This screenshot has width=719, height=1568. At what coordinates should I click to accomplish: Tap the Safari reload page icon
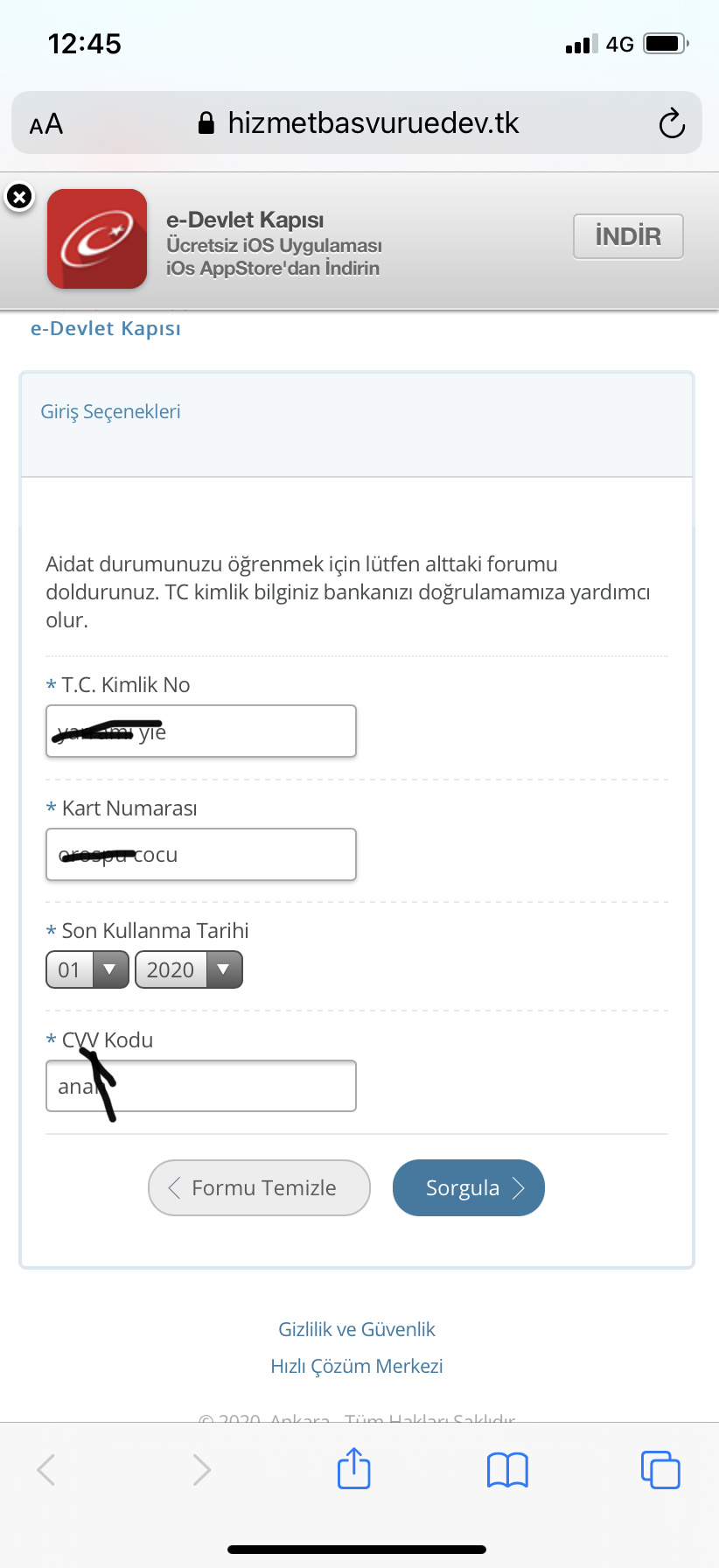point(672,123)
